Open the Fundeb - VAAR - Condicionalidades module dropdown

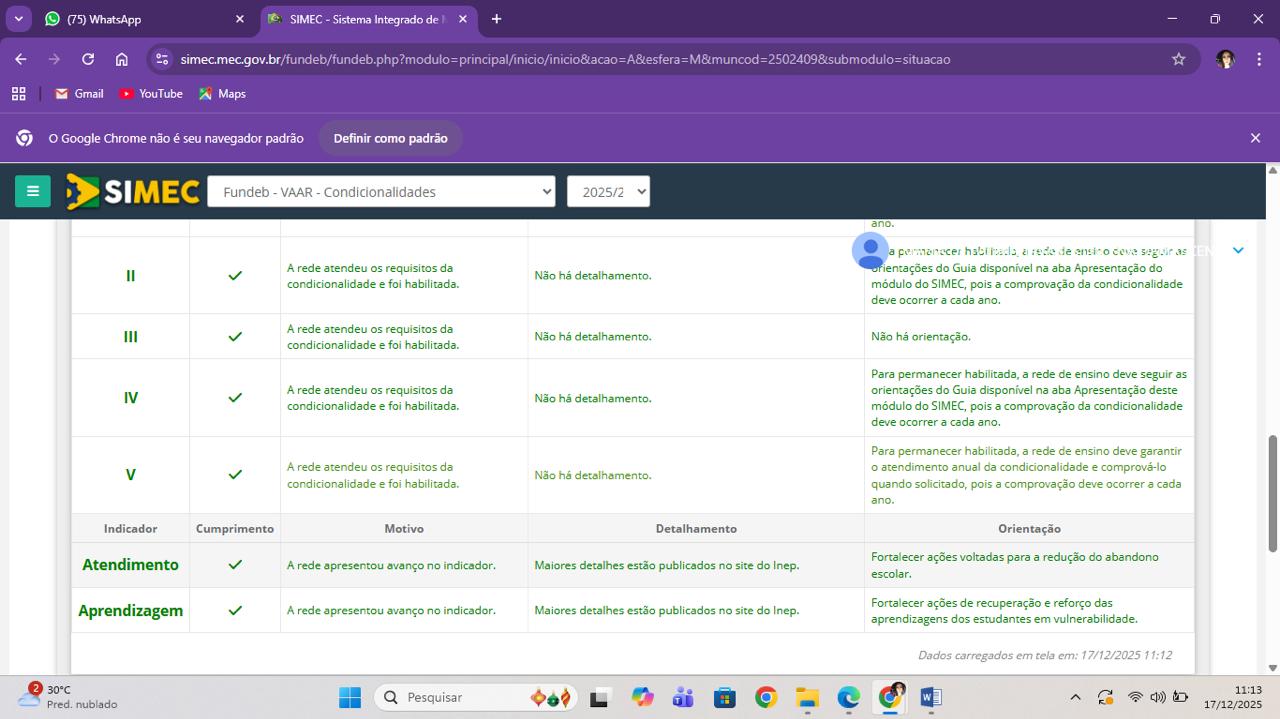point(381,191)
